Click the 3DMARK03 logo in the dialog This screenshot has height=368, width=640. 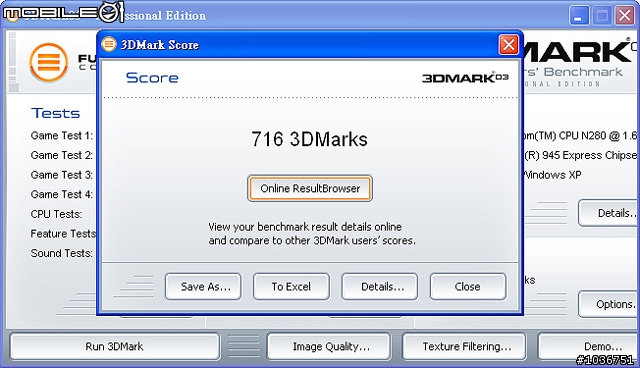(x=465, y=77)
